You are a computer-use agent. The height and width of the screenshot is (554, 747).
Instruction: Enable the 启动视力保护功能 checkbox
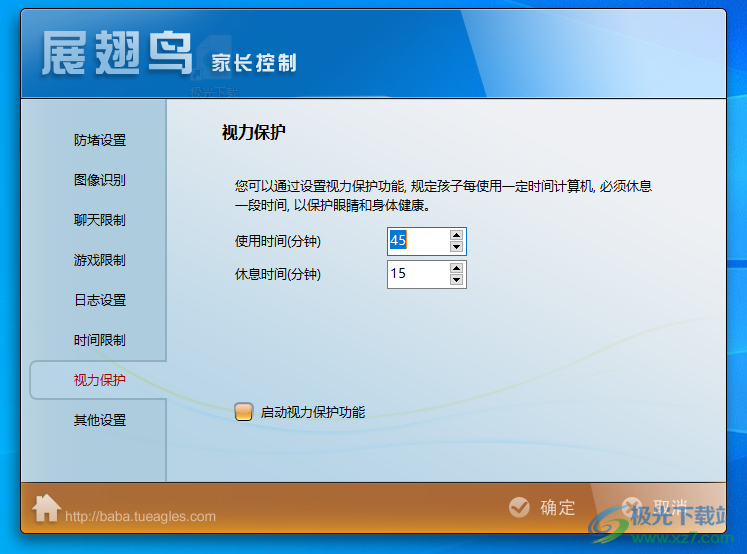244,412
